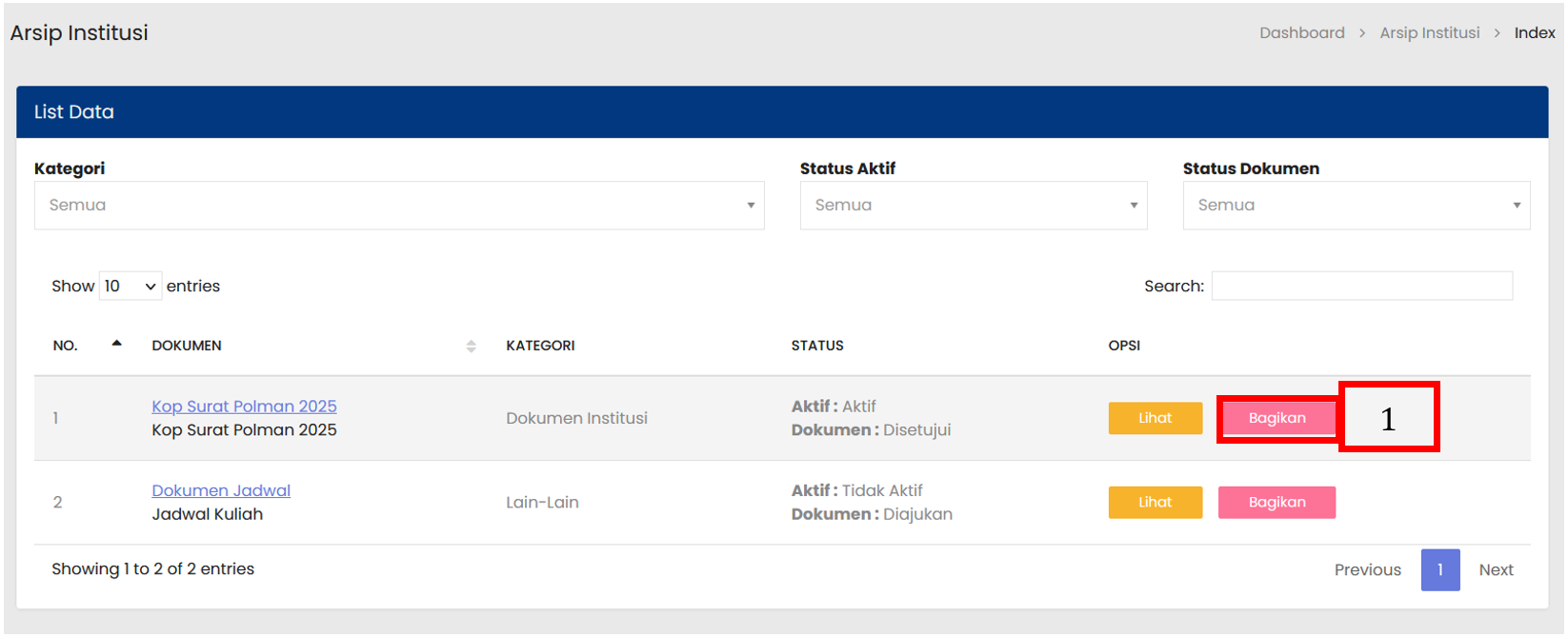Click the STATUS column header
Image resolution: width=1568 pixels, height=636 pixels.
click(x=817, y=346)
